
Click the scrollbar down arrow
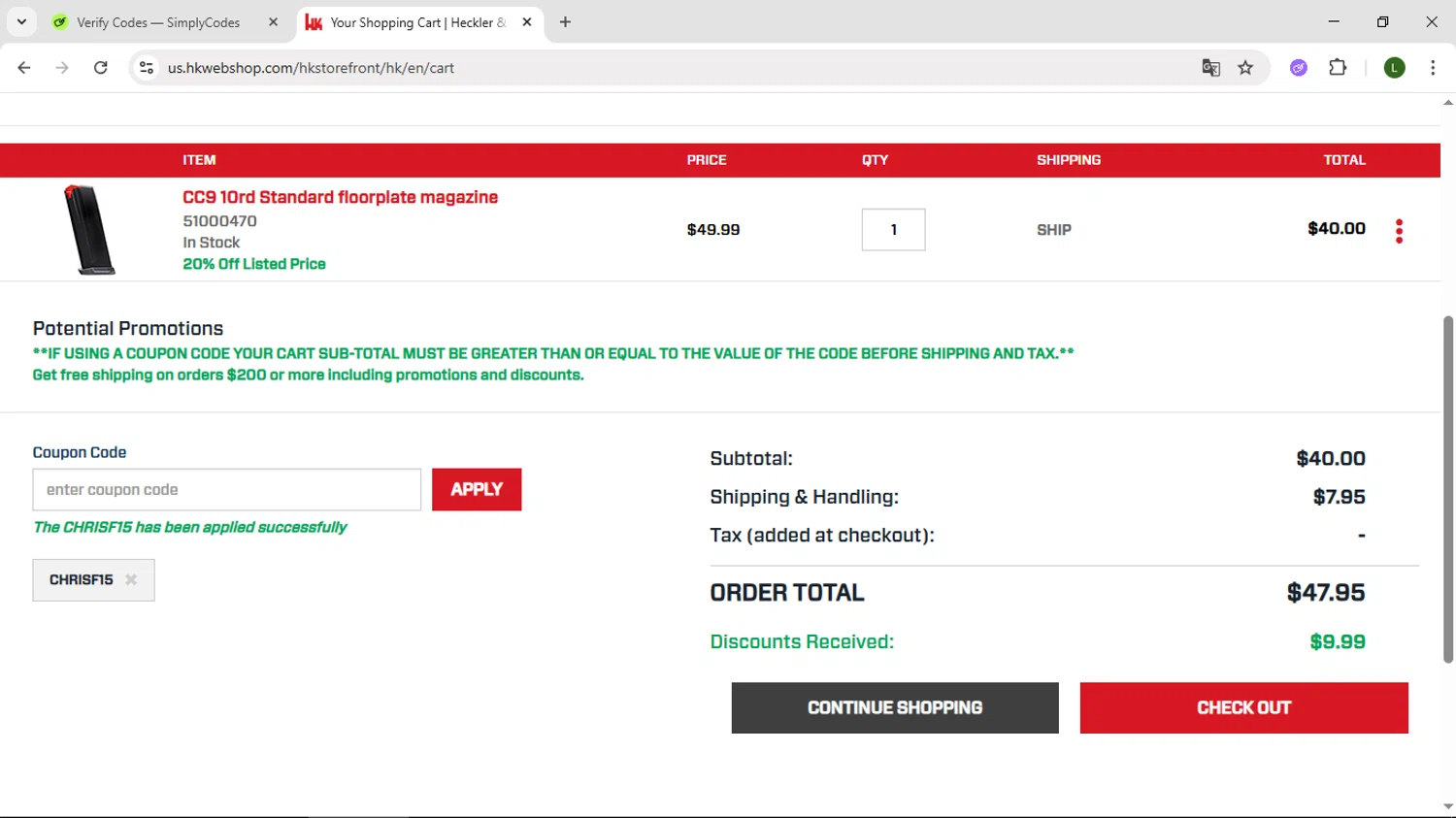tap(1448, 807)
